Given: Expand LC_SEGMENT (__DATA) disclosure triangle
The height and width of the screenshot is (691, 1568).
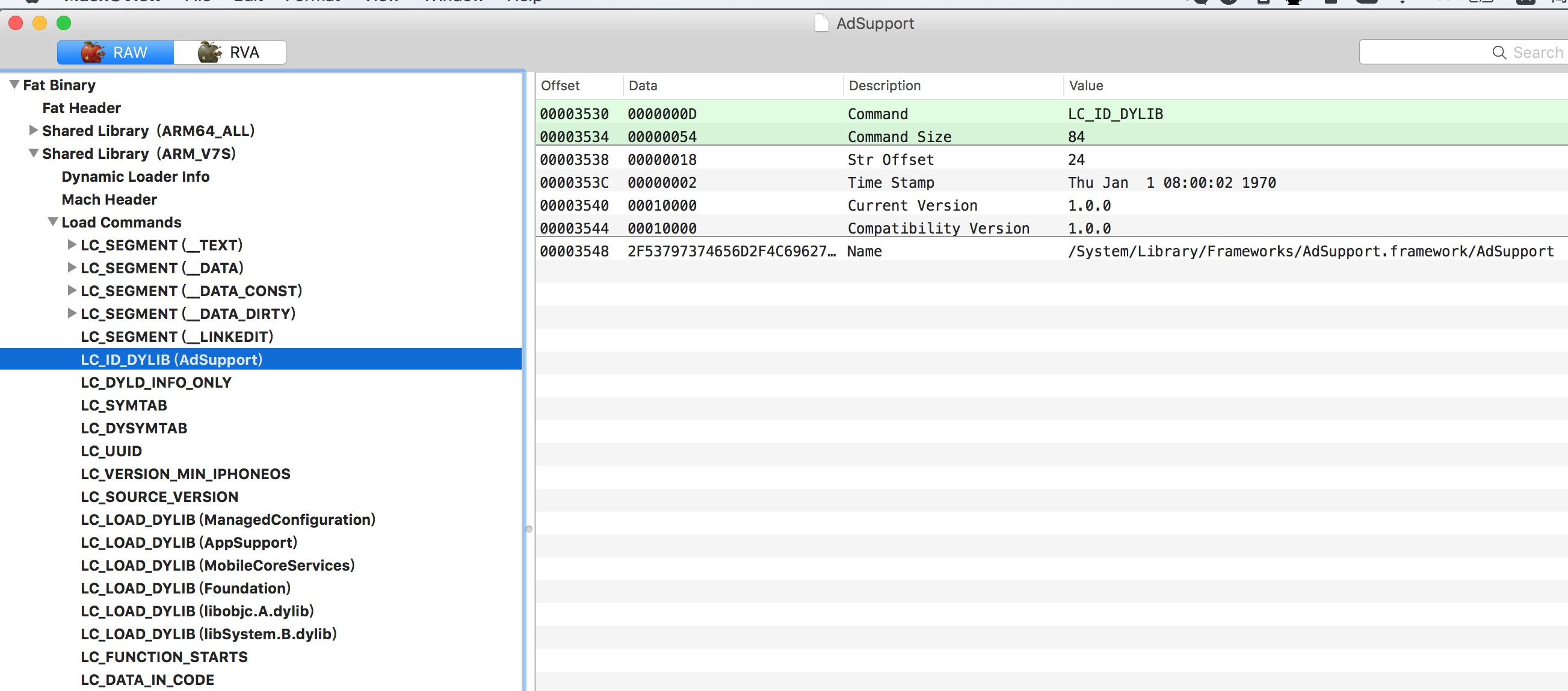Looking at the screenshot, I should pyautogui.click(x=72, y=268).
